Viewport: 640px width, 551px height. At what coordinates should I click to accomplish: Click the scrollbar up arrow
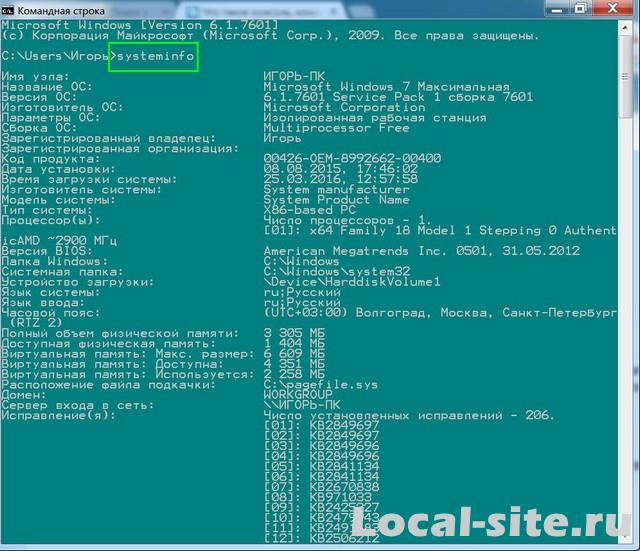pyautogui.click(x=625, y=27)
